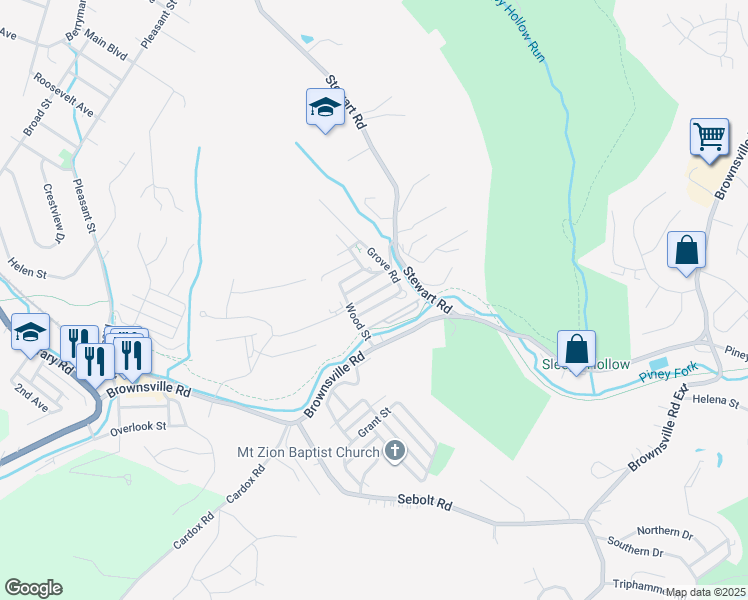Click the Map data ©2025 attribution
This screenshot has height=600, width=748.
tap(706, 593)
